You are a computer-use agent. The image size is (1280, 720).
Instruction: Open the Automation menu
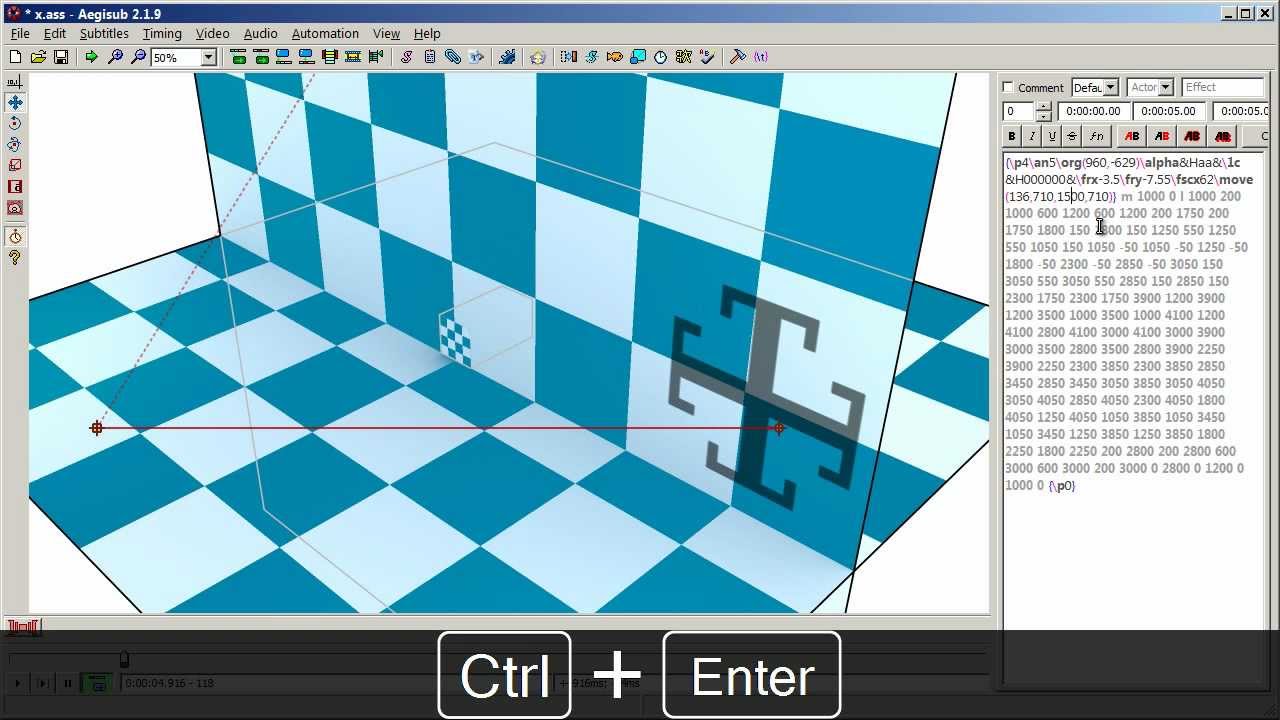[x=325, y=33]
